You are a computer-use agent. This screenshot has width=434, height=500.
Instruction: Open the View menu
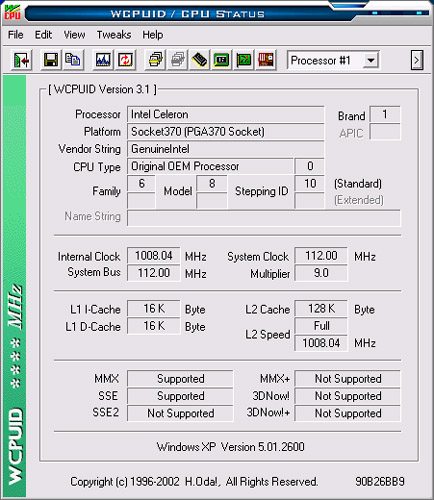[x=74, y=35]
